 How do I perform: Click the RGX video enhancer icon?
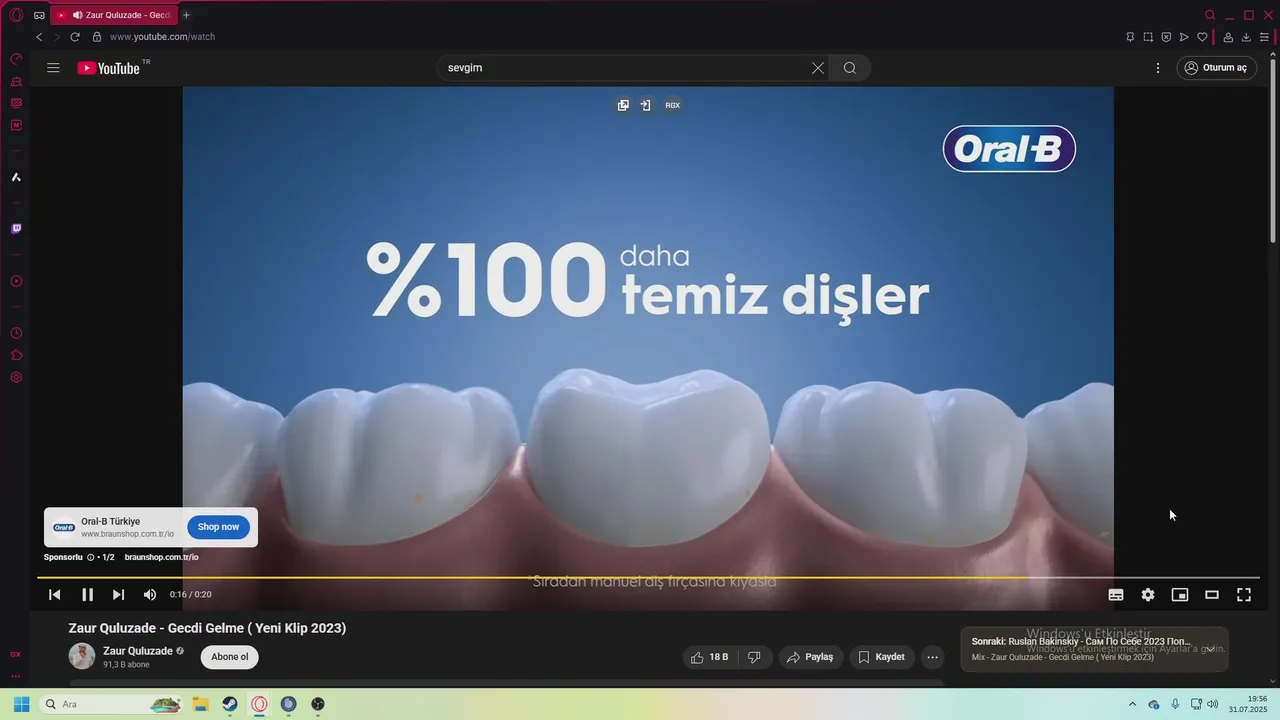click(x=673, y=105)
